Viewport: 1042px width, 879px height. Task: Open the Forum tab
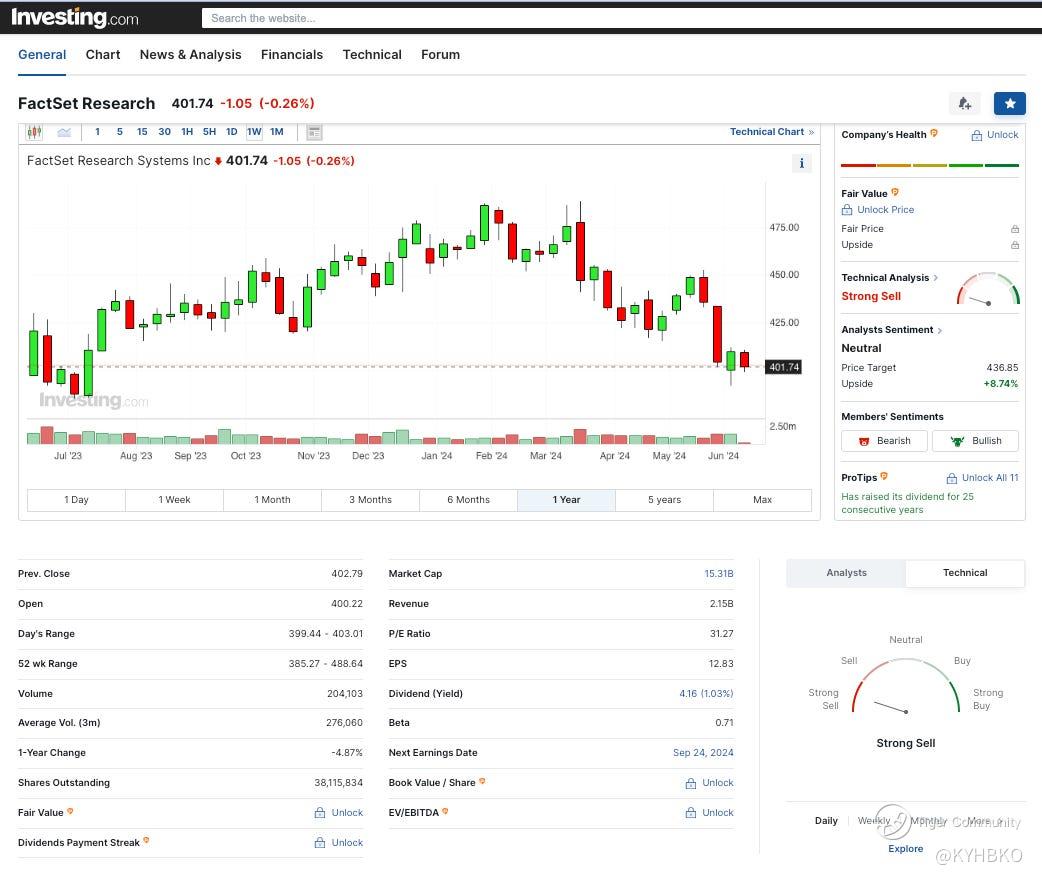click(441, 54)
